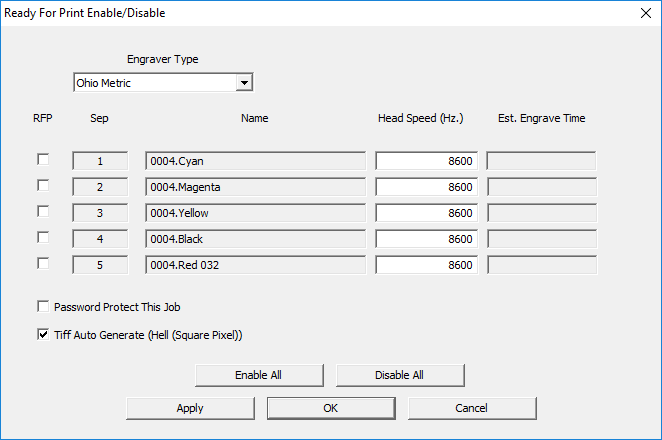Click Head Speed field for Cyan row

click(426, 161)
